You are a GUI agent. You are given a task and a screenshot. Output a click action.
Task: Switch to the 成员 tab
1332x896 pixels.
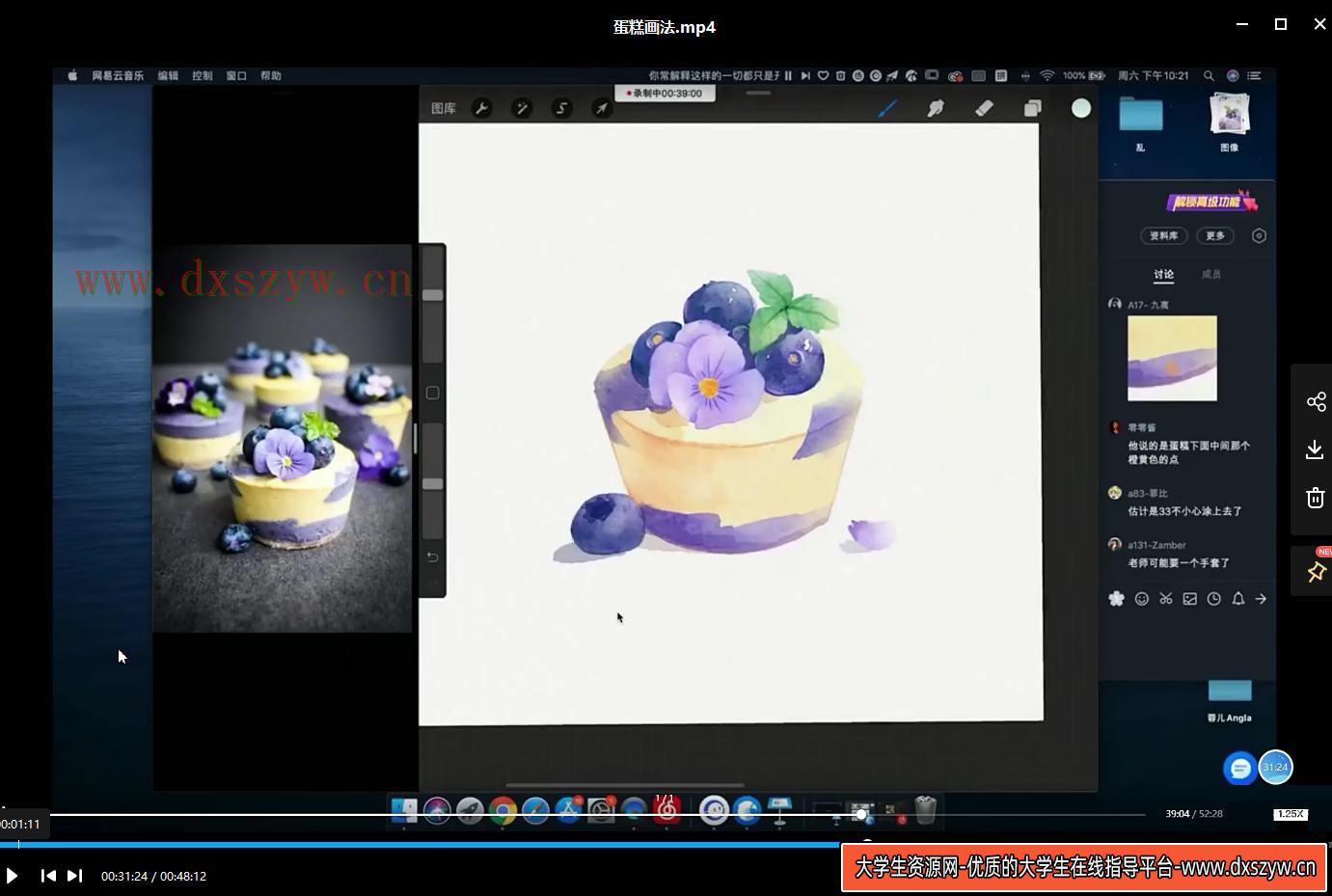pyautogui.click(x=1211, y=274)
